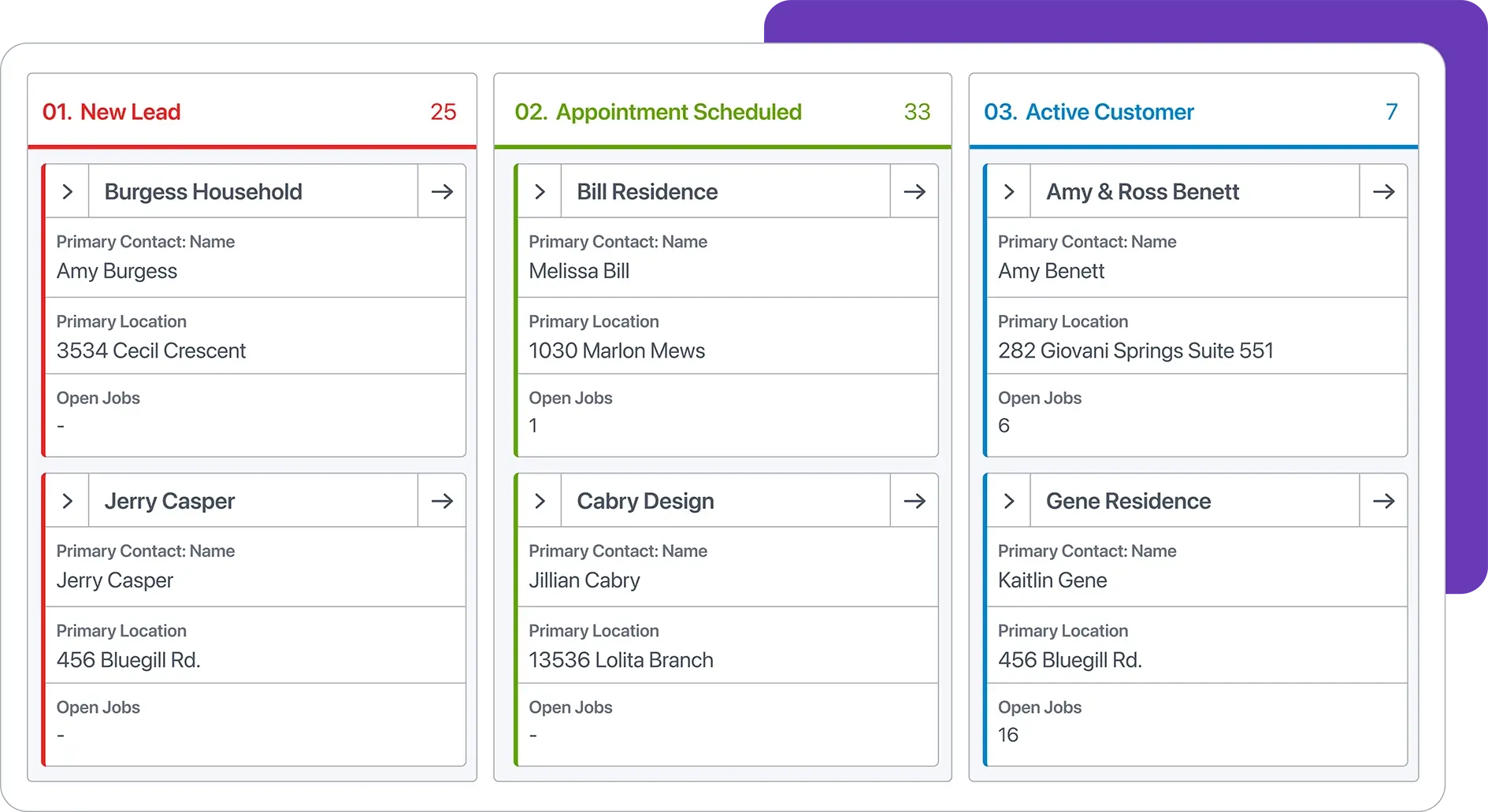Click the Burgess Household card title
The width and height of the screenshot is (1488, 812).
[203, 191]
